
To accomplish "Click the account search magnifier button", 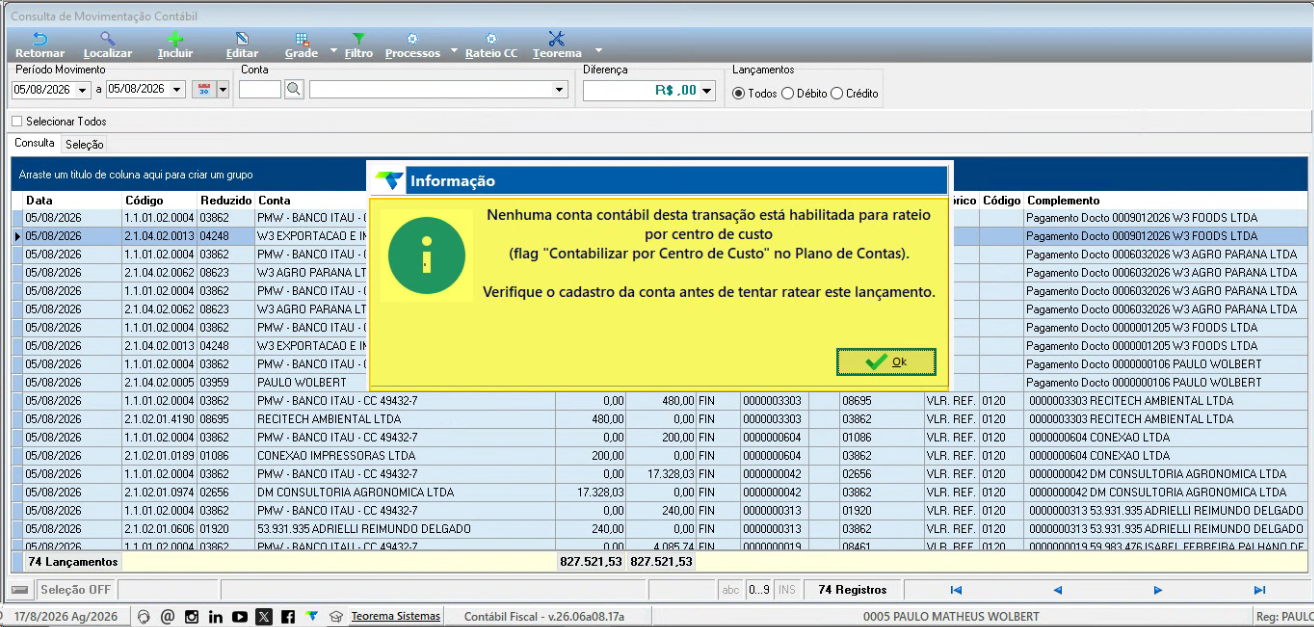I will point(293,89).
